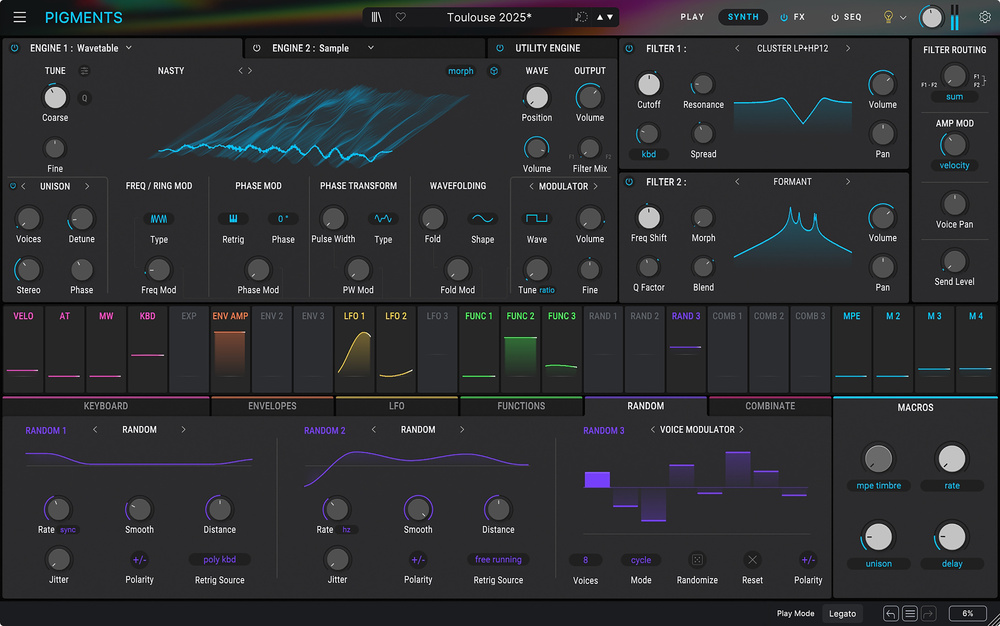The image size is (1000, 626).
Task: Disable Filter 2 with its power button
Action: pyautogui.click(x=629, y=182)
